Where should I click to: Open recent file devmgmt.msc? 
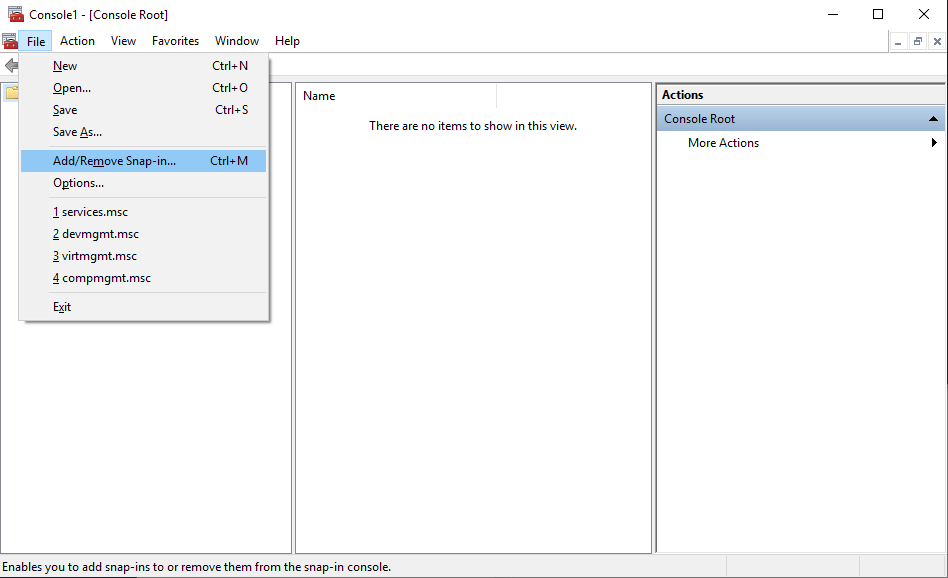point(95,233)
